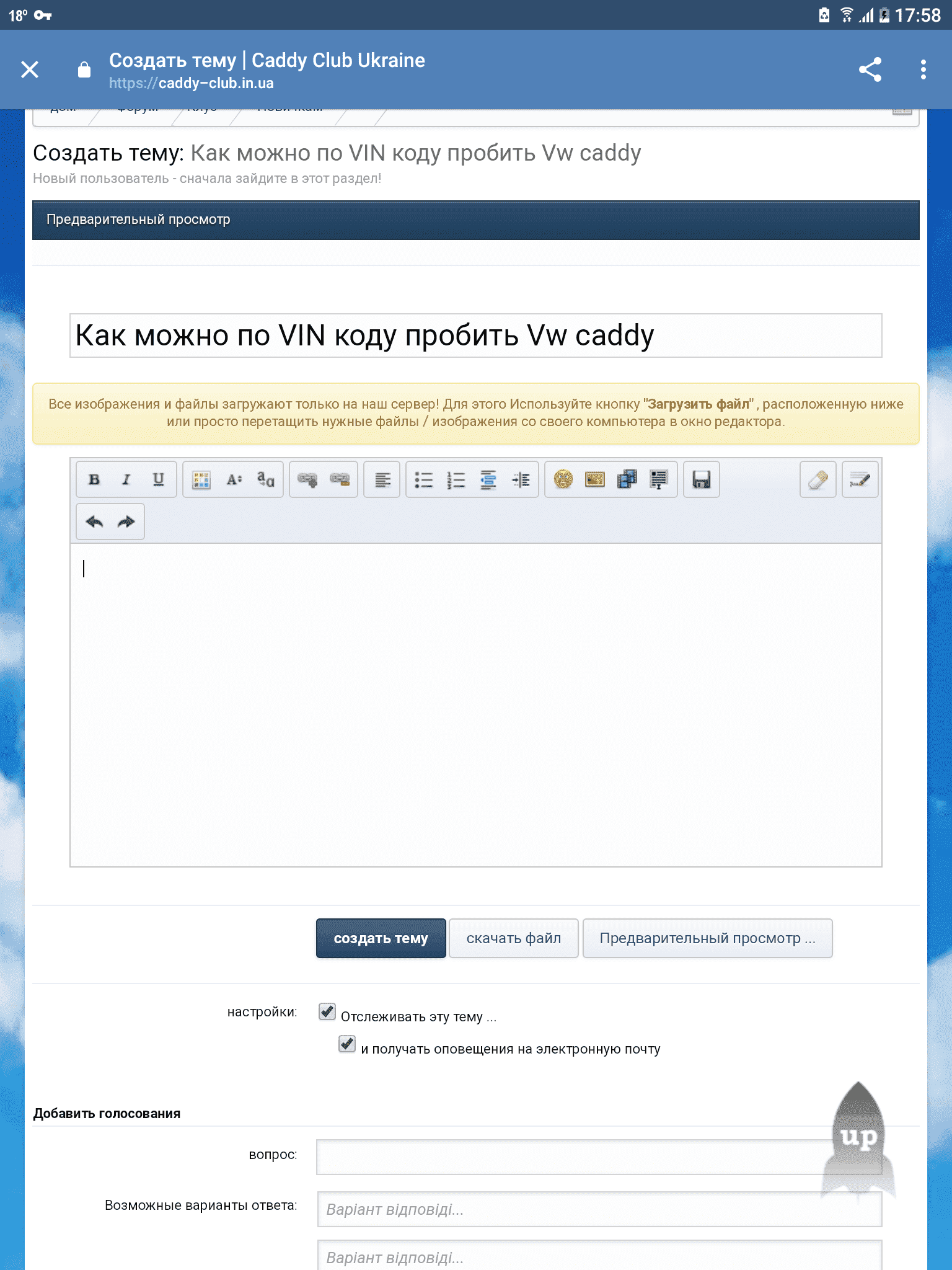
Task: Open the text color palette
Action: click(201, 479)
